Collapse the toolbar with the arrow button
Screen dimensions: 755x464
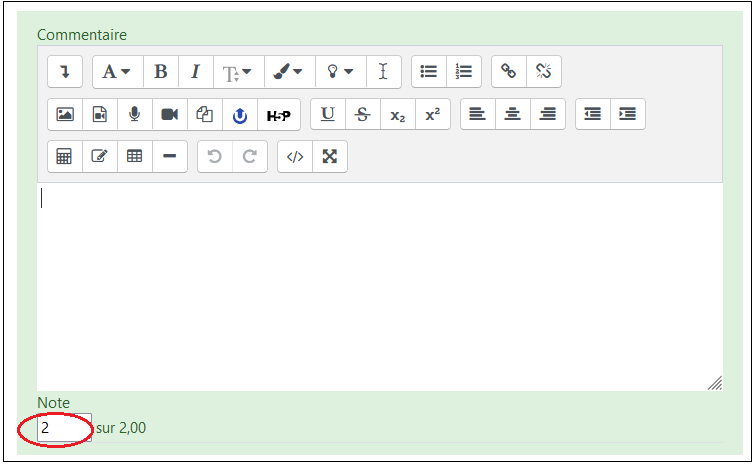(x=65, y=72)
